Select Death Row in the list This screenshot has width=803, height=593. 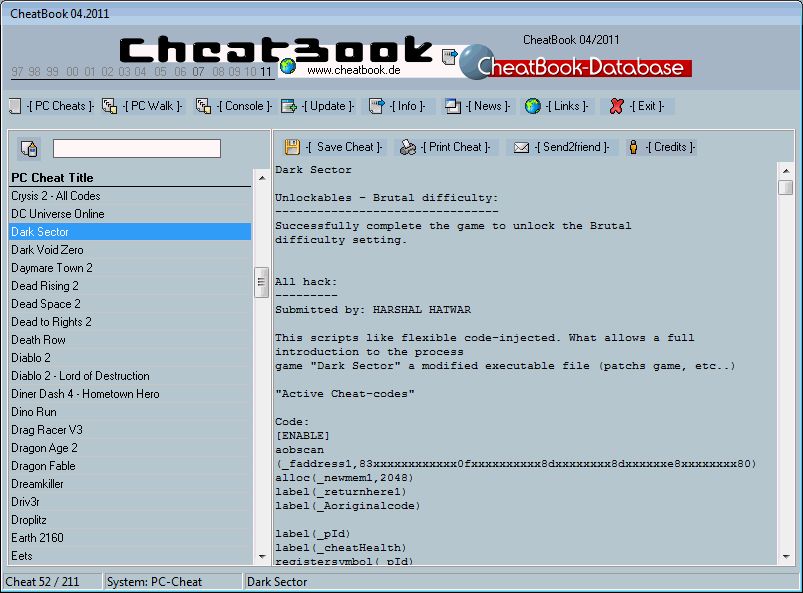[131, 340]
